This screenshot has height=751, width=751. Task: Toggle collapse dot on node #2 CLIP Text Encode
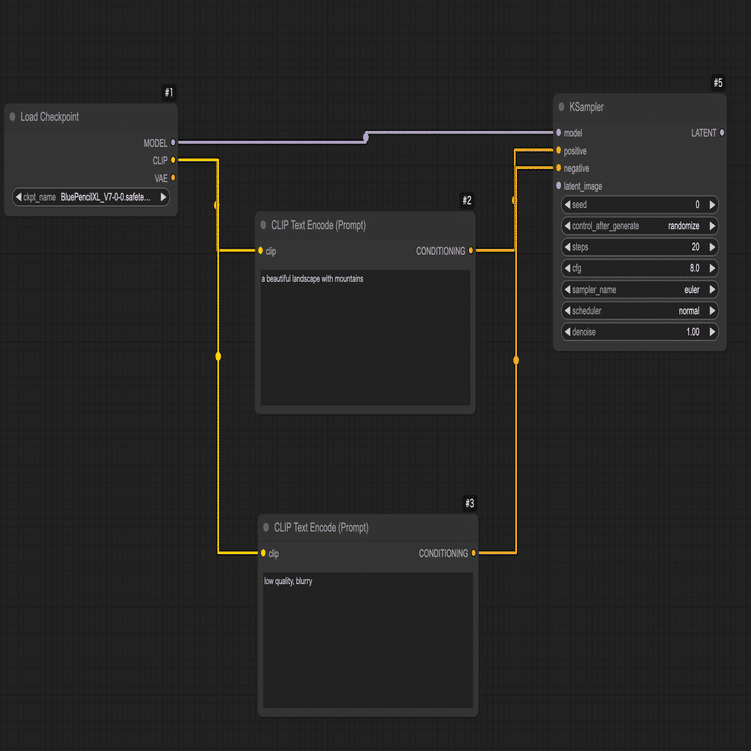263,225
